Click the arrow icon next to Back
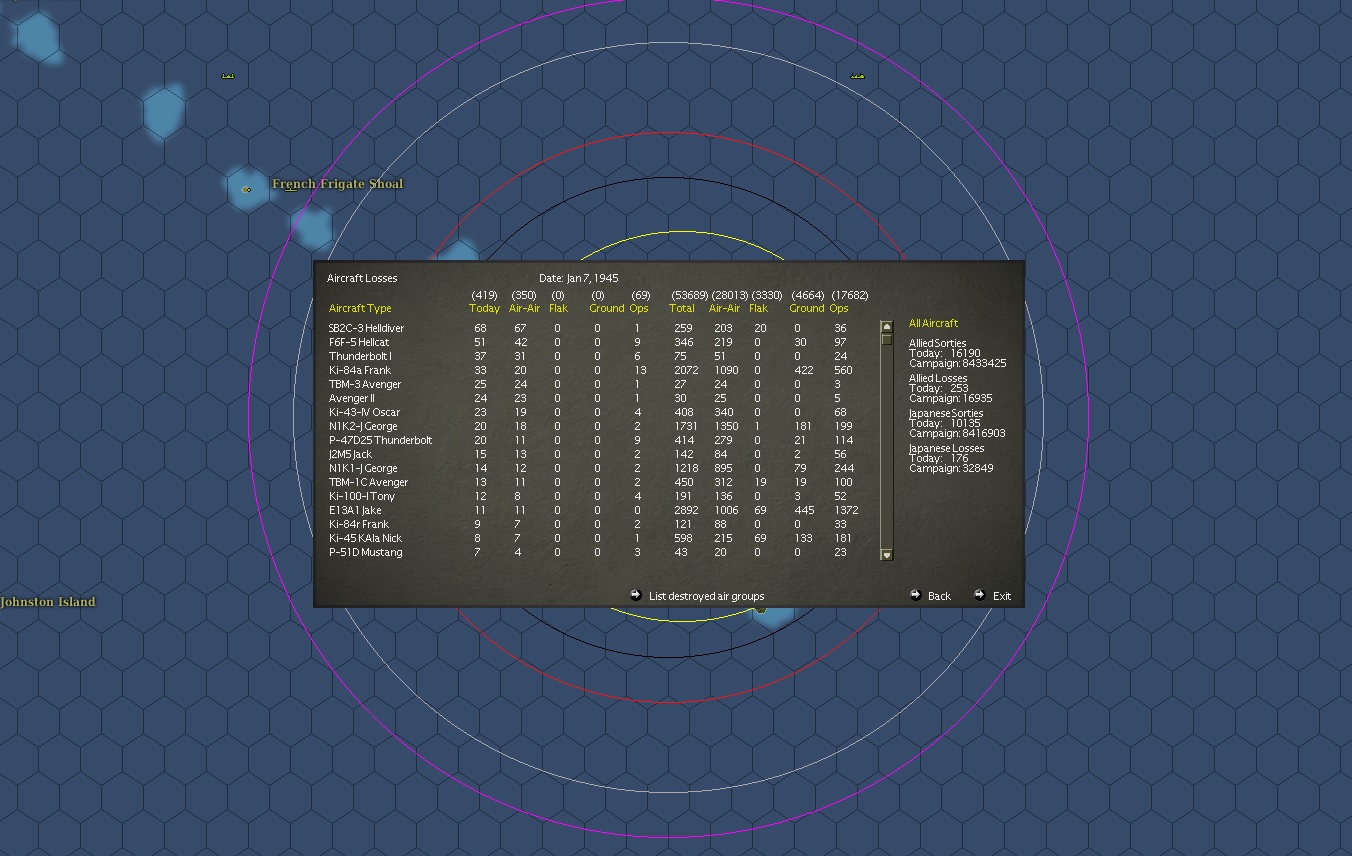This screenshot has width=1352, height=856. click(914, 595)
